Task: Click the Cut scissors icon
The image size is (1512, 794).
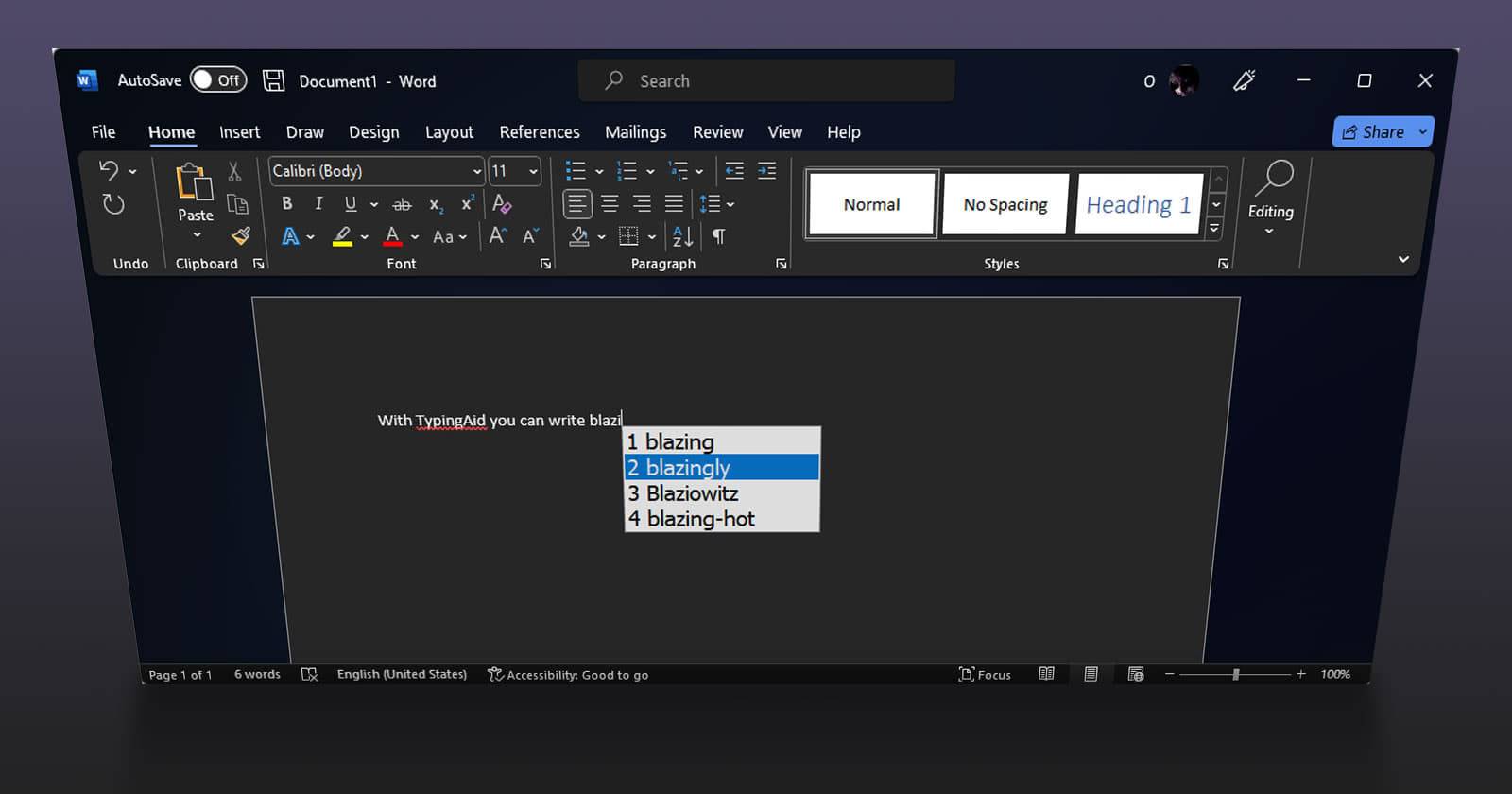Action: click(x=234, y=171)
